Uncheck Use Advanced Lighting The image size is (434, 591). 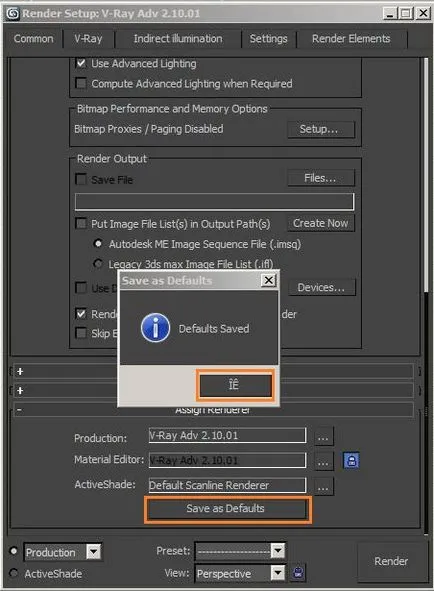(81, 63)
